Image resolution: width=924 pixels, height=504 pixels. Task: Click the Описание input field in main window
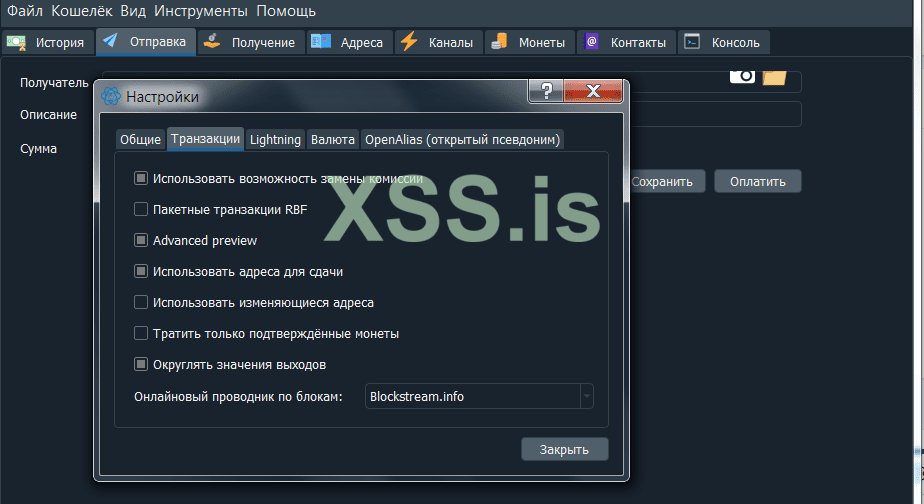pos(715,114)
